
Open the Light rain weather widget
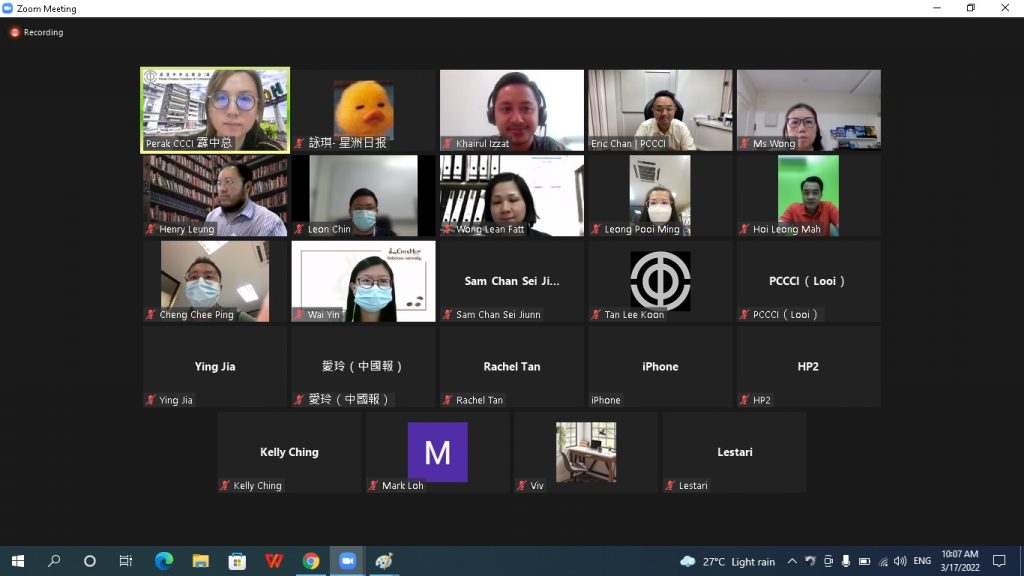728,561
